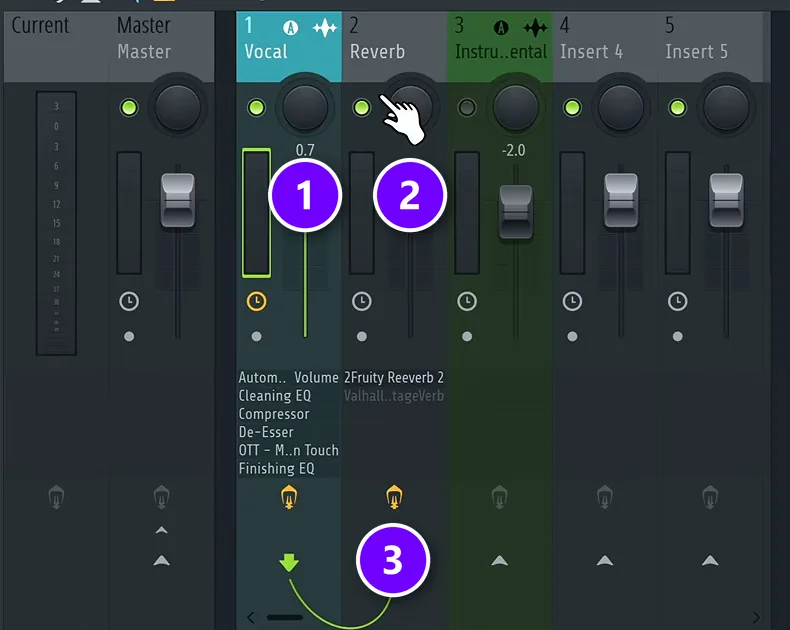Mute the Reverb track using its green LED
The image size is (790, 630).
click(x=362, y=107)
